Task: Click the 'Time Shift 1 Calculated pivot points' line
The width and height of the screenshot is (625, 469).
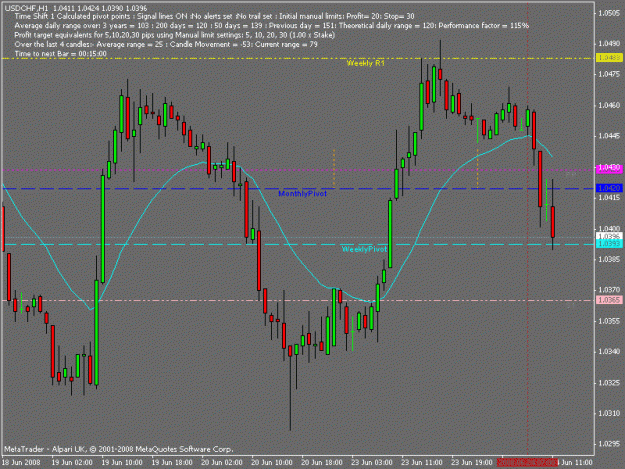Action: (x=214, y=16)
